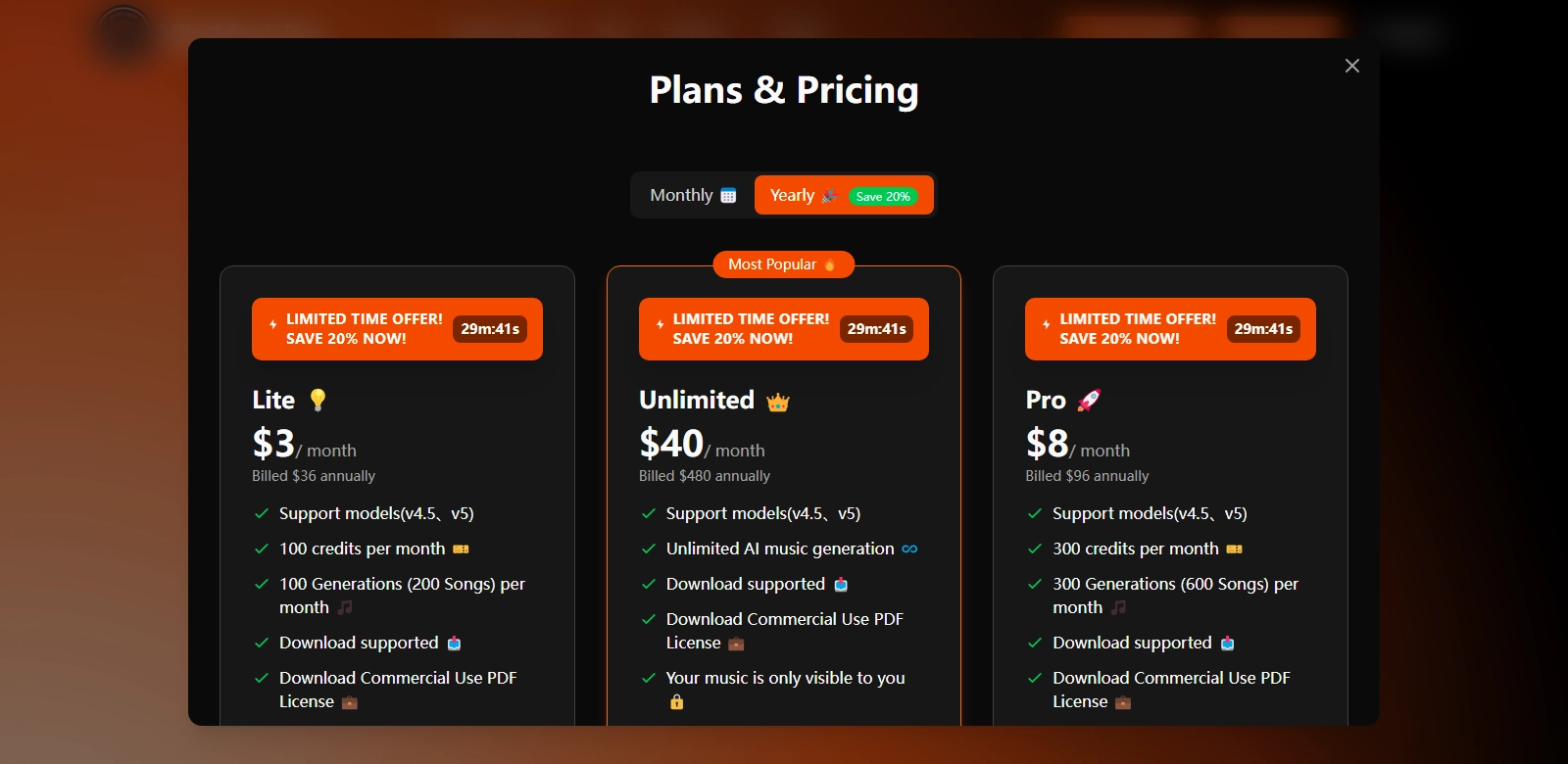Close the Plans & Pricing dialog
This screenshot has height=764, width=1568.
point(1352,66)
